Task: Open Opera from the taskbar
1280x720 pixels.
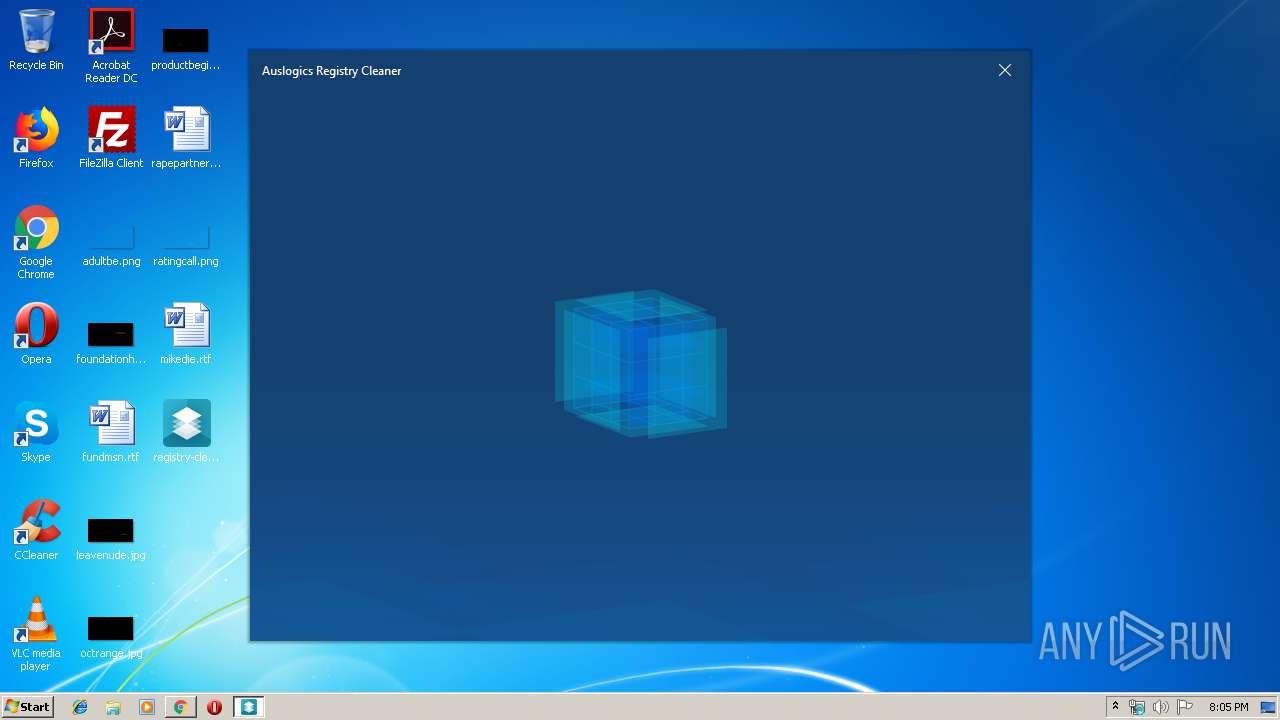Action: 214,707
